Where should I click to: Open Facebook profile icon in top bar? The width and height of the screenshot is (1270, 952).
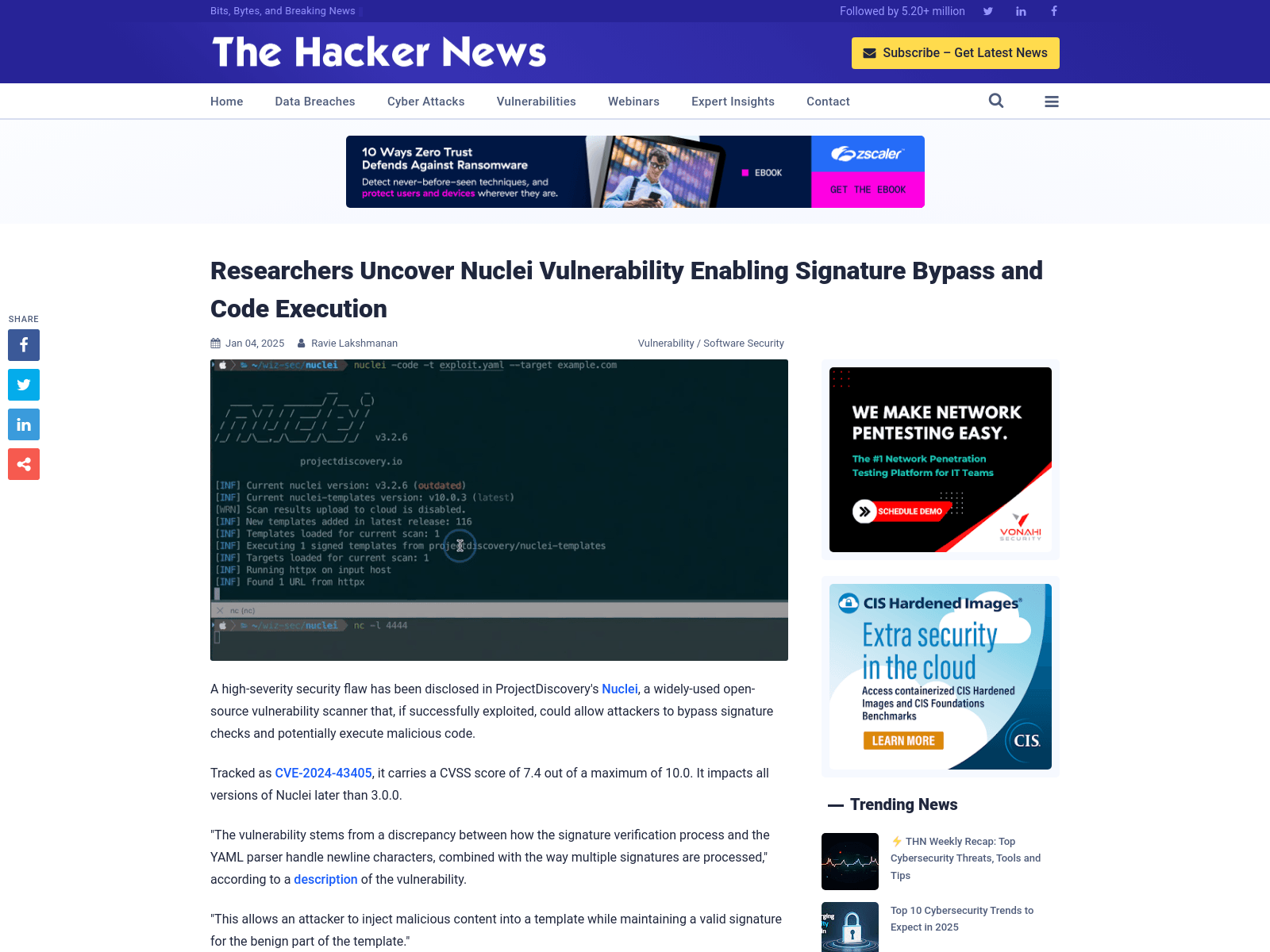coord(1054,11)
